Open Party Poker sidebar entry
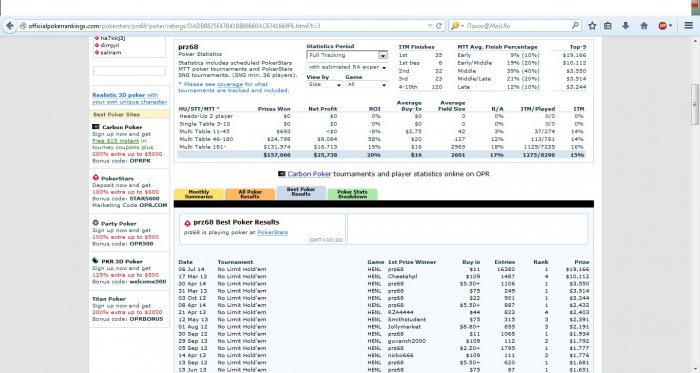This screenshot has width=700, height=373. [118, 224]
